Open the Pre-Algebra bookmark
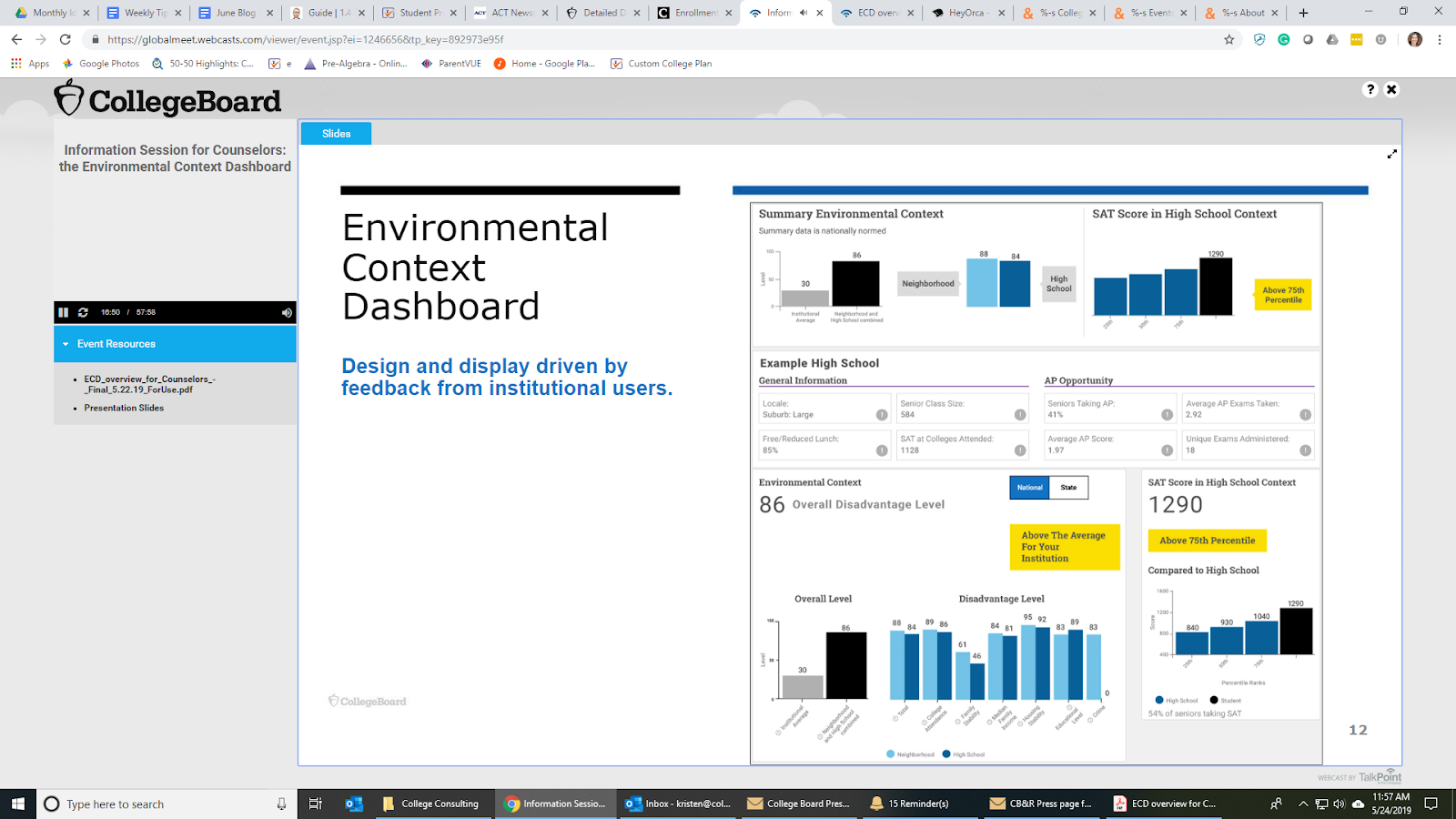The height and width of the screenshot is (819, 1456). (x=356, y=64)
